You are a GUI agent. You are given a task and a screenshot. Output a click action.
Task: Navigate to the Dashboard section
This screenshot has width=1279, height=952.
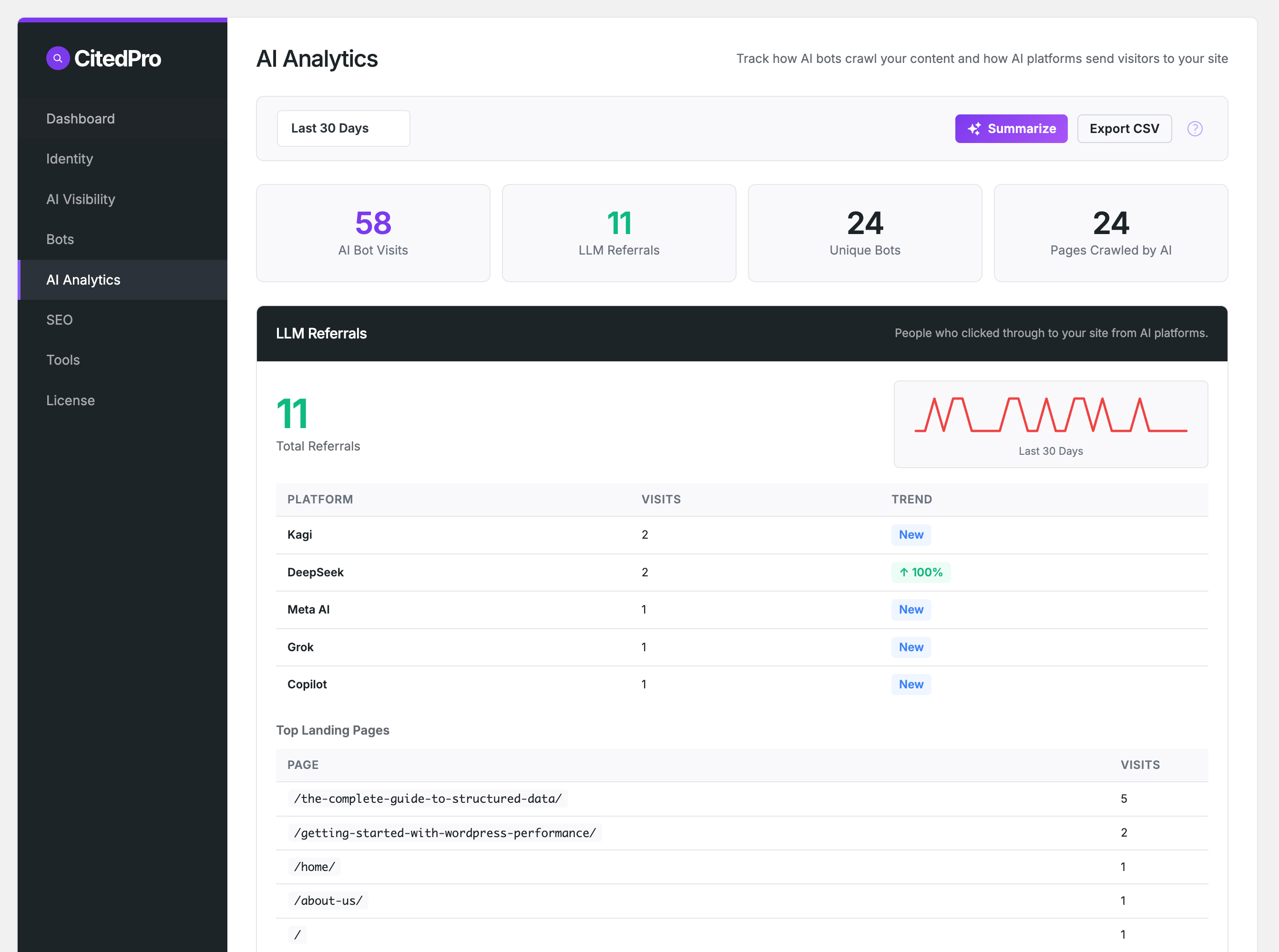point(80,119)
